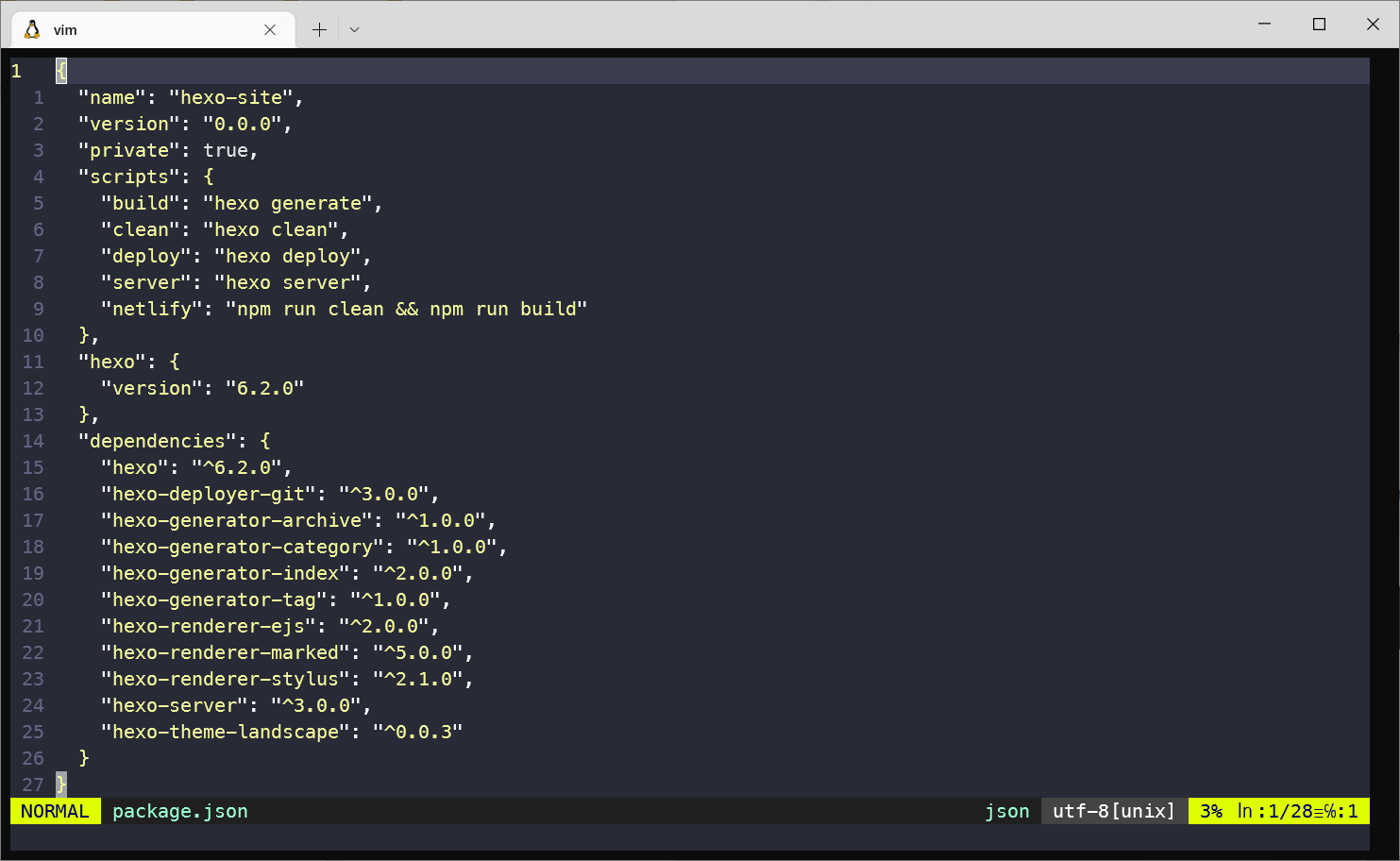Click the 3% file position indicator
This screenshot has height=861, width=1400.
(1211, 811)
